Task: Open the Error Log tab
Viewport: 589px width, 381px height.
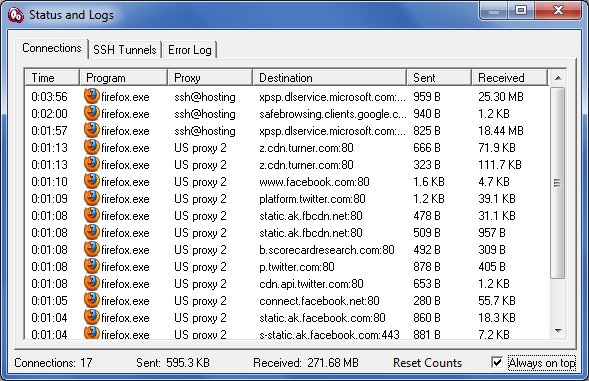Action: click(190, 50)
